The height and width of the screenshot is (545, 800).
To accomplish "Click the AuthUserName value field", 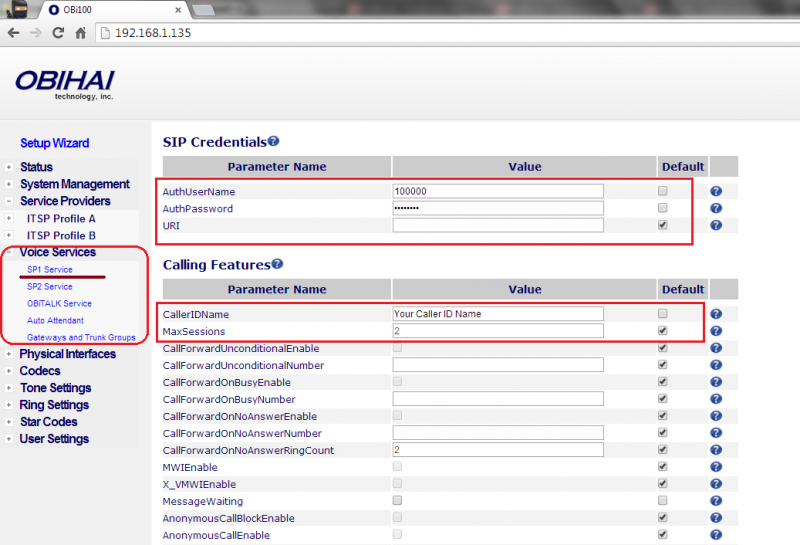I will coord(498,191).
